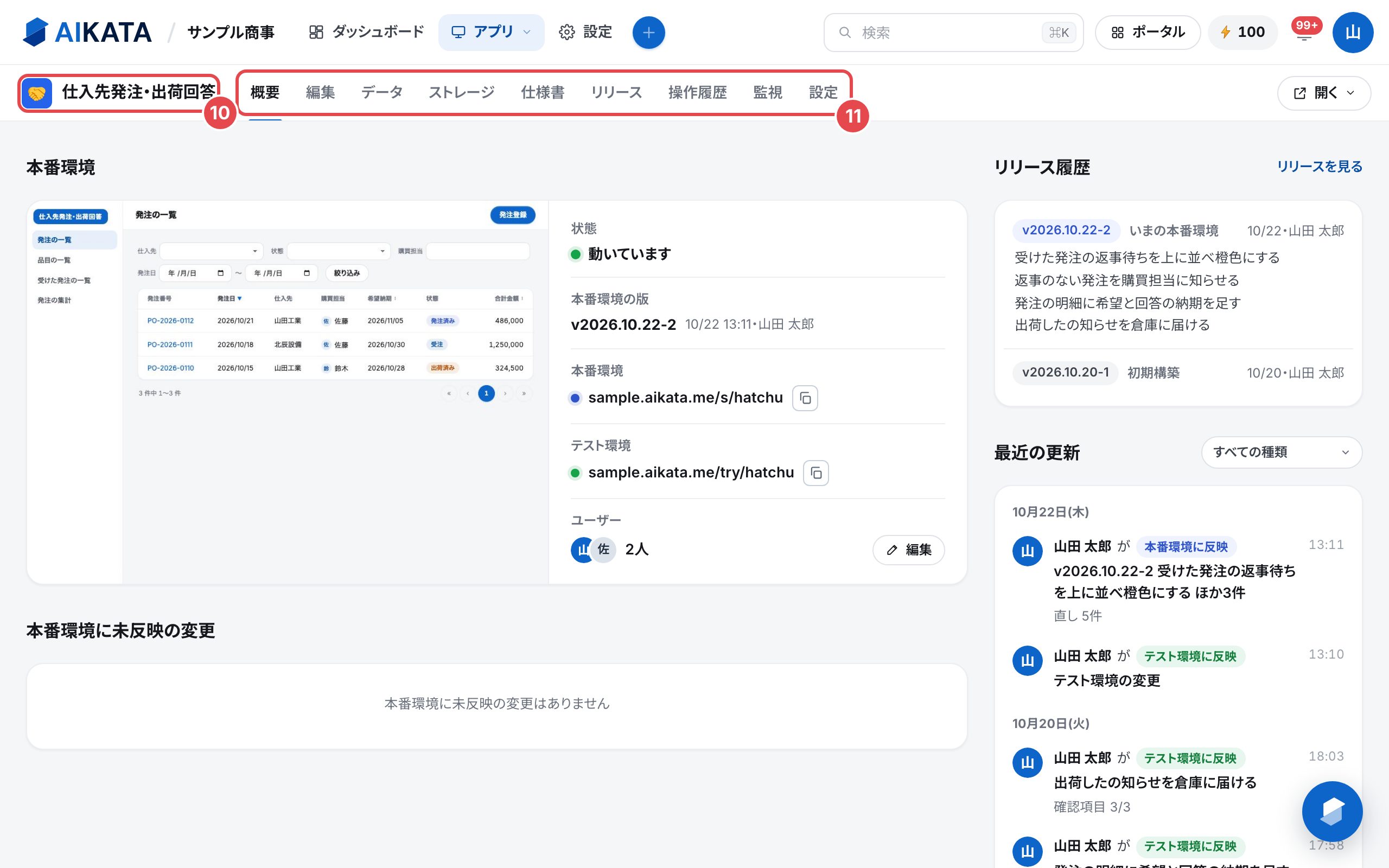This screenshot has width=1389, height=868.
Task: Expand the アプリ dropdown menu
Action: 492,32
